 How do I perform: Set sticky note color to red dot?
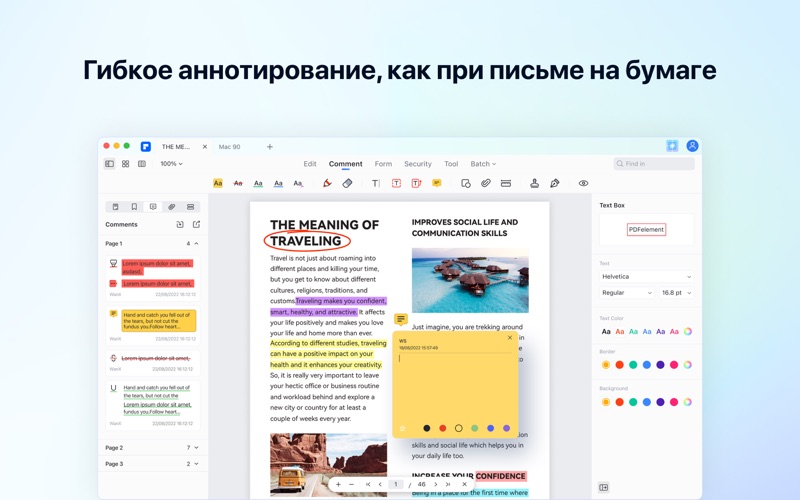pos(442,428)
